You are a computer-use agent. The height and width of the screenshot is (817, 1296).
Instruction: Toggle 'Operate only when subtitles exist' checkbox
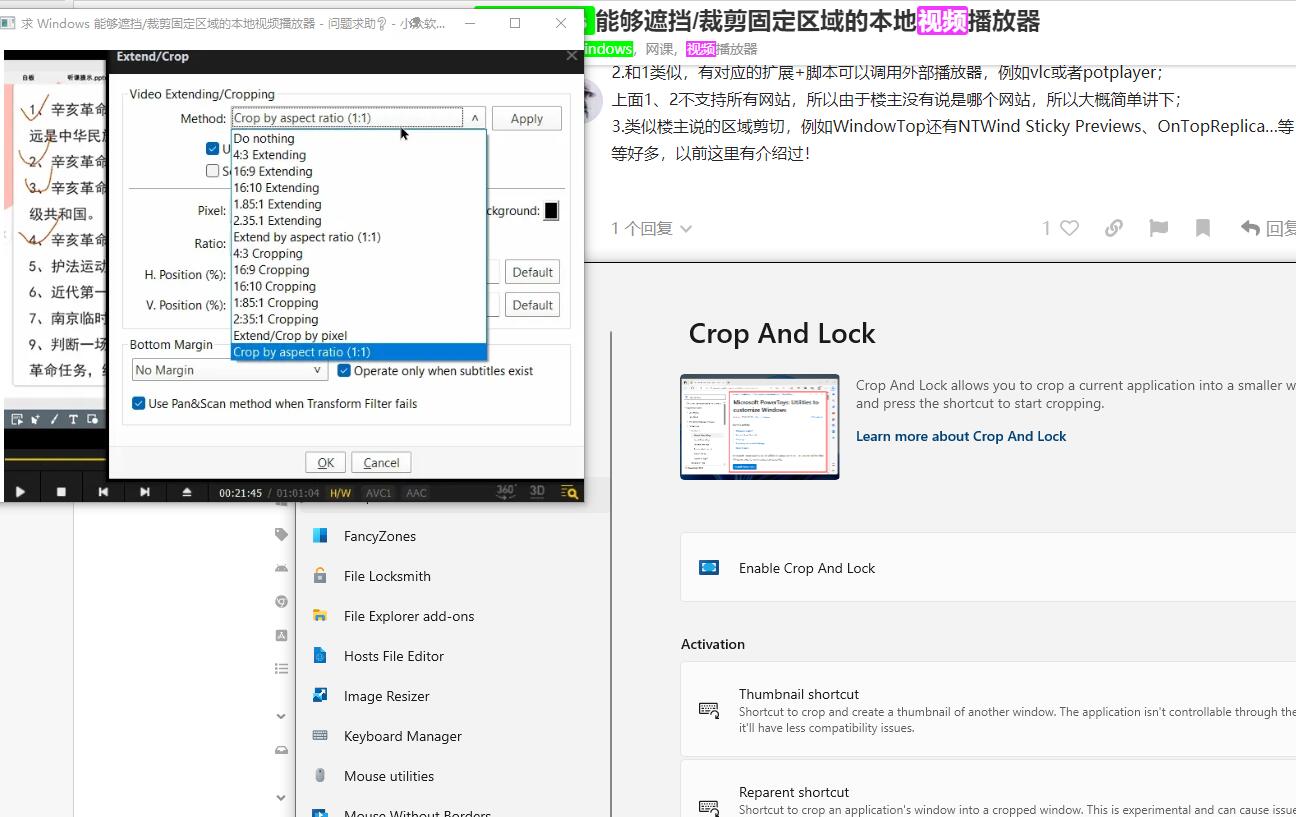coord(344,370)
